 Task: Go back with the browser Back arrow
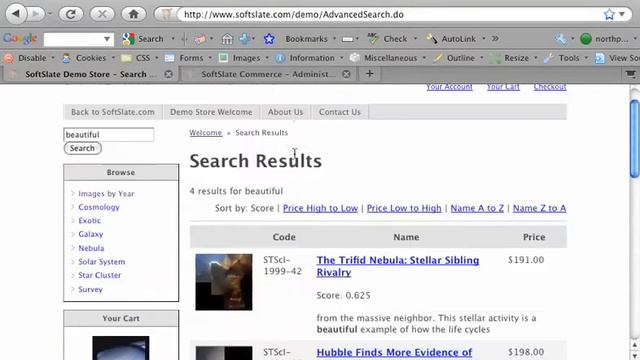pyautogui.click(x=16, y=14)
